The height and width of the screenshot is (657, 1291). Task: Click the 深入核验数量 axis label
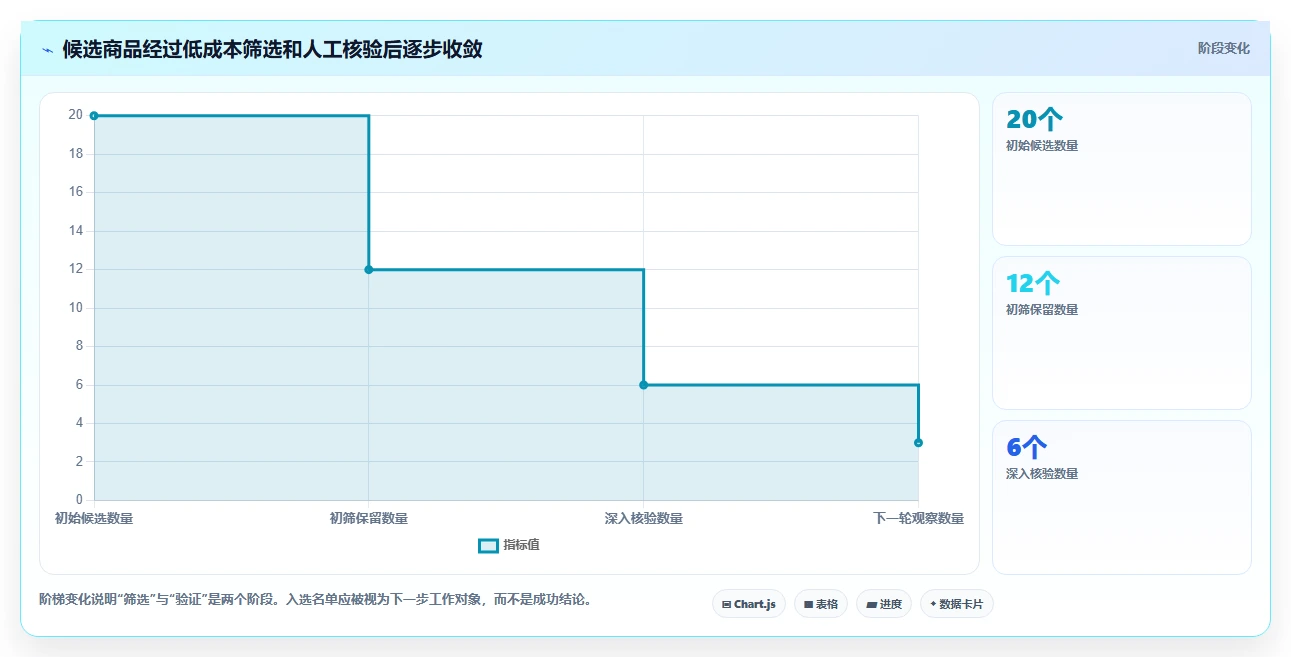[x=643, y=518]
